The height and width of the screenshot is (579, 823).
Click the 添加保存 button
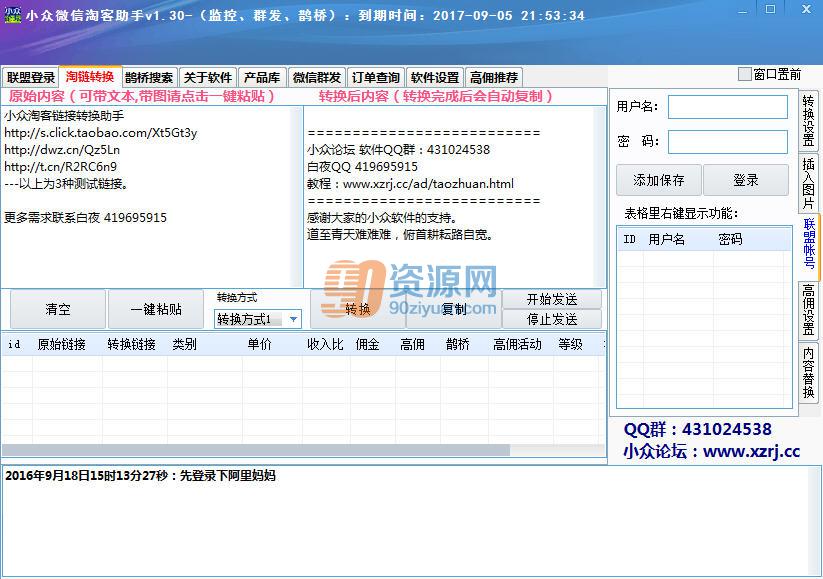pyautogui.click(x=659, y=180)
